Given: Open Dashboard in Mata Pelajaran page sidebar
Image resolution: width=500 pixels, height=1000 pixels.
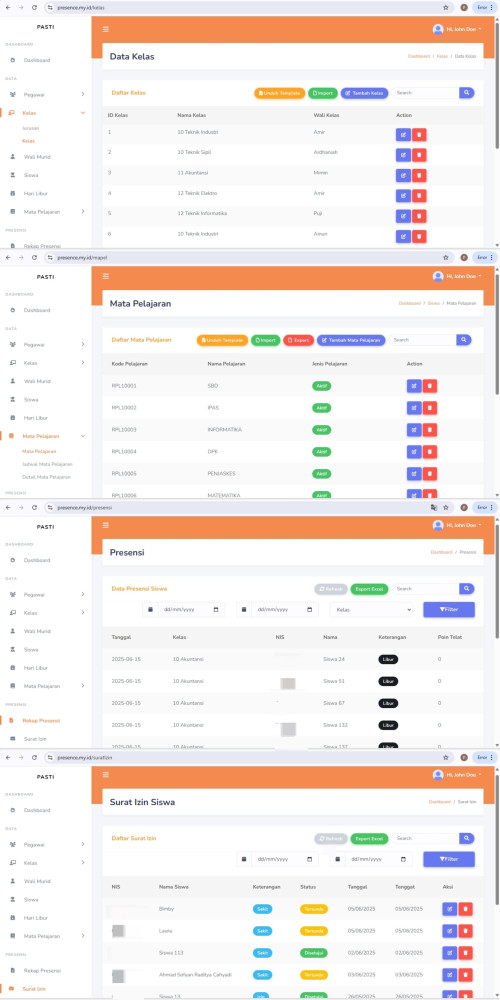Looking at the screenshot, I should coord(37,310).
